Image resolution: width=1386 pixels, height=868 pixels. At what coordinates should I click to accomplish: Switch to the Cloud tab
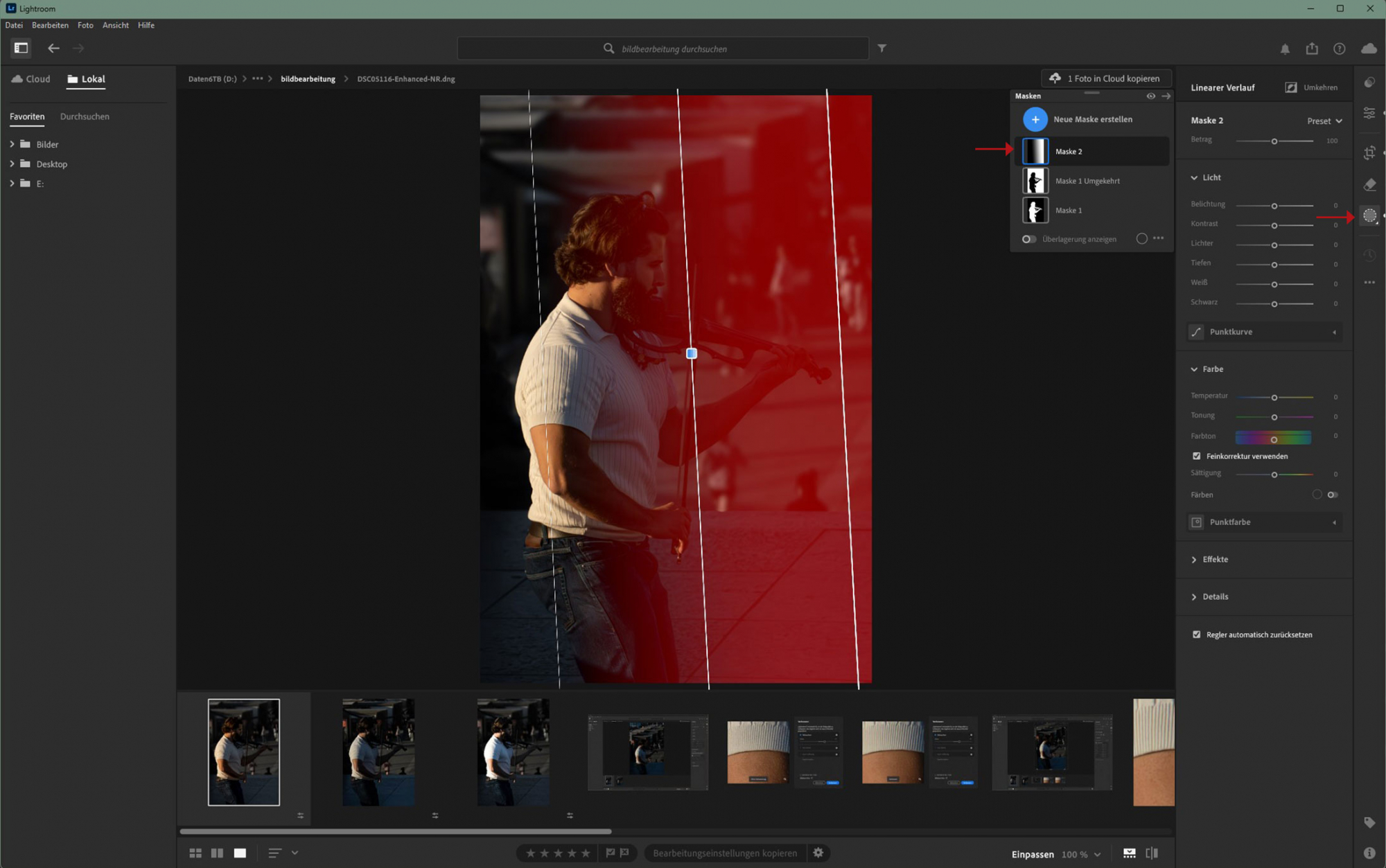(31, 79)
